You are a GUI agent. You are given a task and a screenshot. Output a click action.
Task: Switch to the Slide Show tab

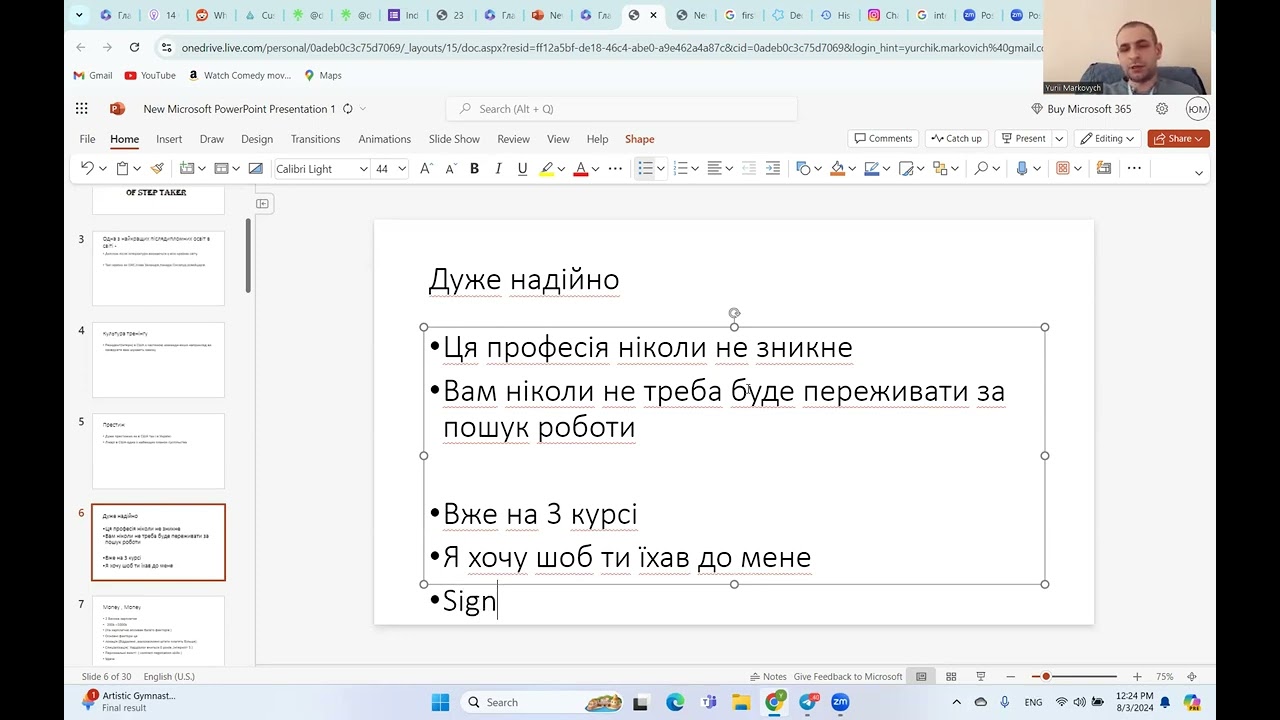(454, 139)
